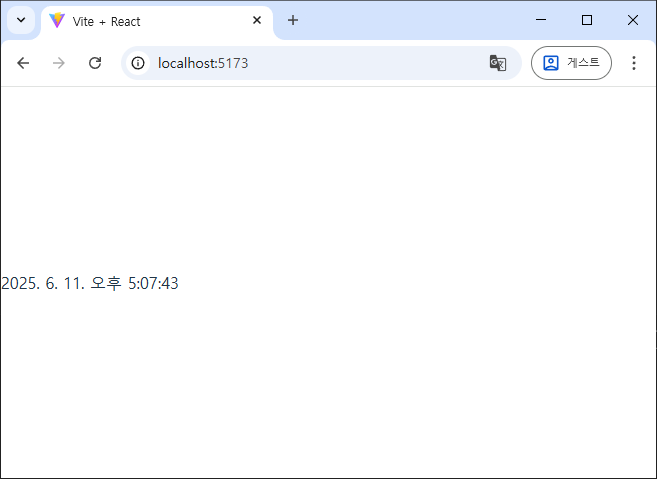657x479 pixels.
Task: Minimize the Chrome window
Action: (541, 20)
